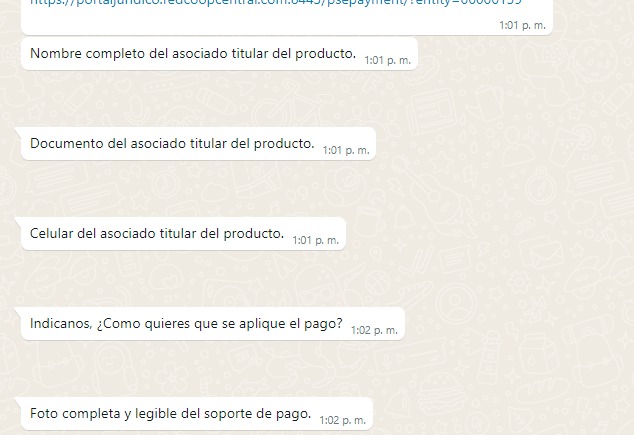This screenshot has width=634, height=435.
Task: Click the timestamp on the 'Nombre completo' message
Action: pyautogui.click(x=387, y=60)
